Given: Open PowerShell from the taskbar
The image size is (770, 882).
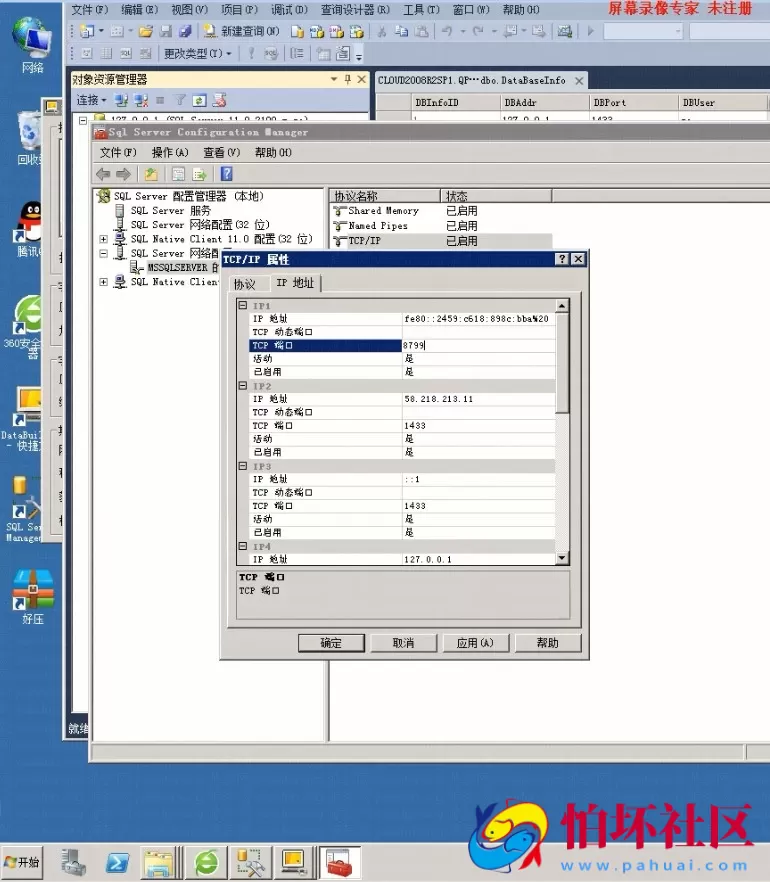Looking at the screenshot, I should (118, 860).
